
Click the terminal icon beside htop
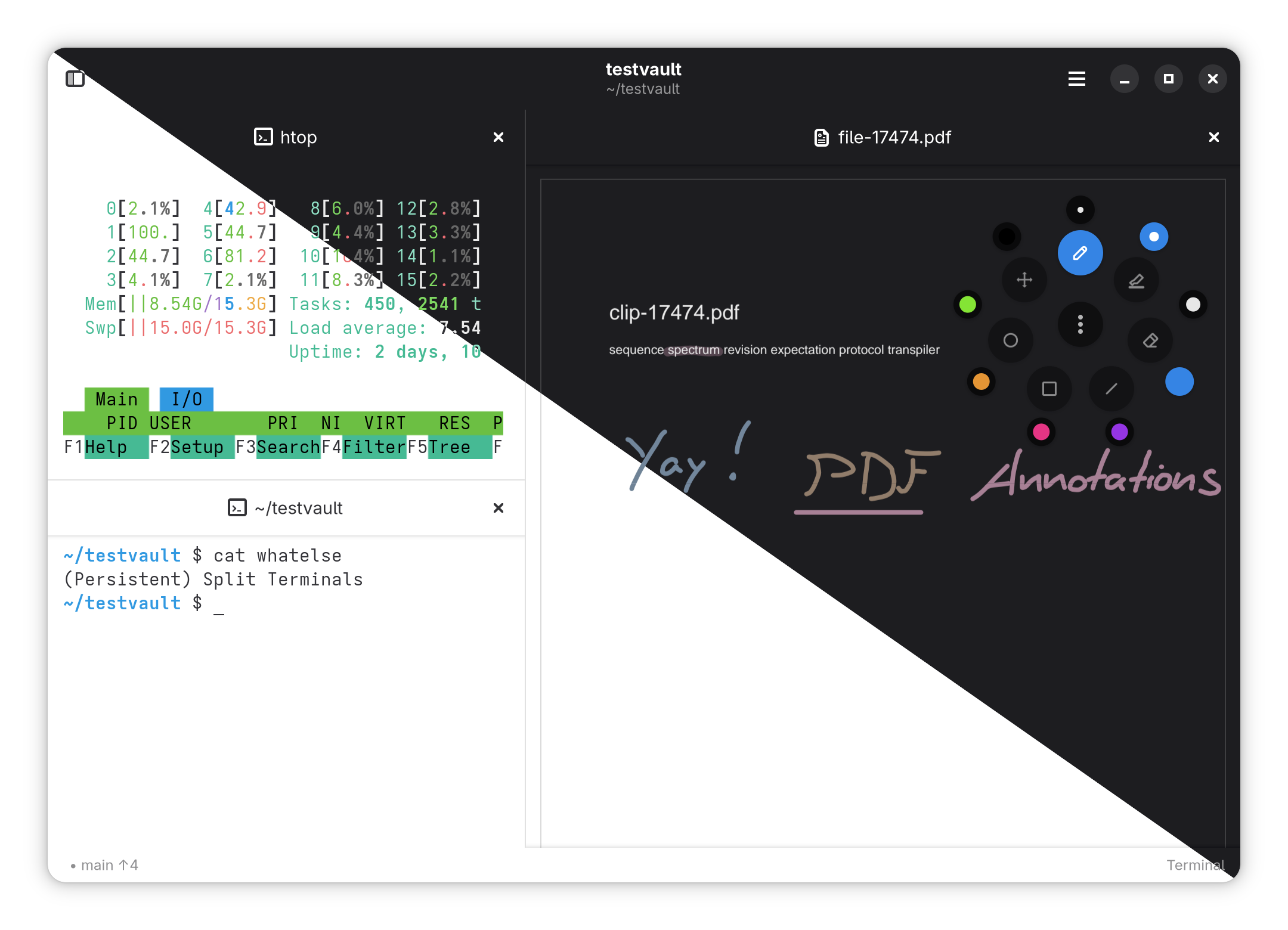coord(263,137)
